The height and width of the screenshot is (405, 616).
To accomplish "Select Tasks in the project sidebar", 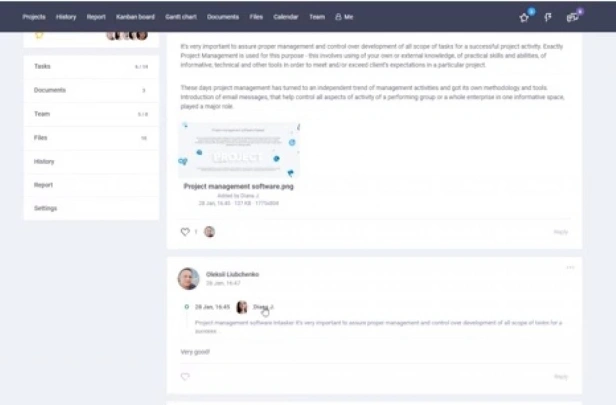I will point(91,66).
